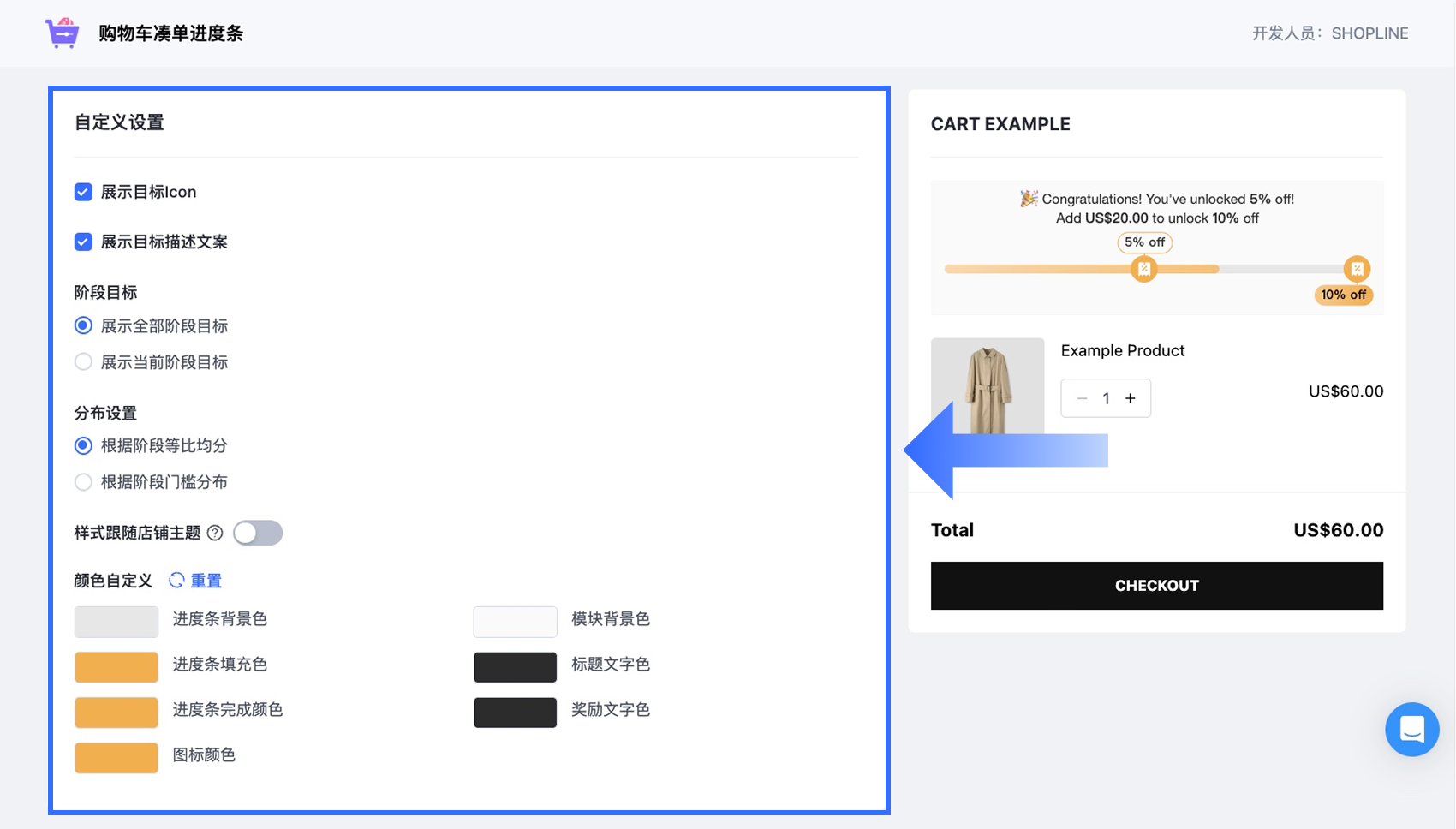
Task: Select the 展示全部阶段目标 radio option
Action: (x=83, y=325)
